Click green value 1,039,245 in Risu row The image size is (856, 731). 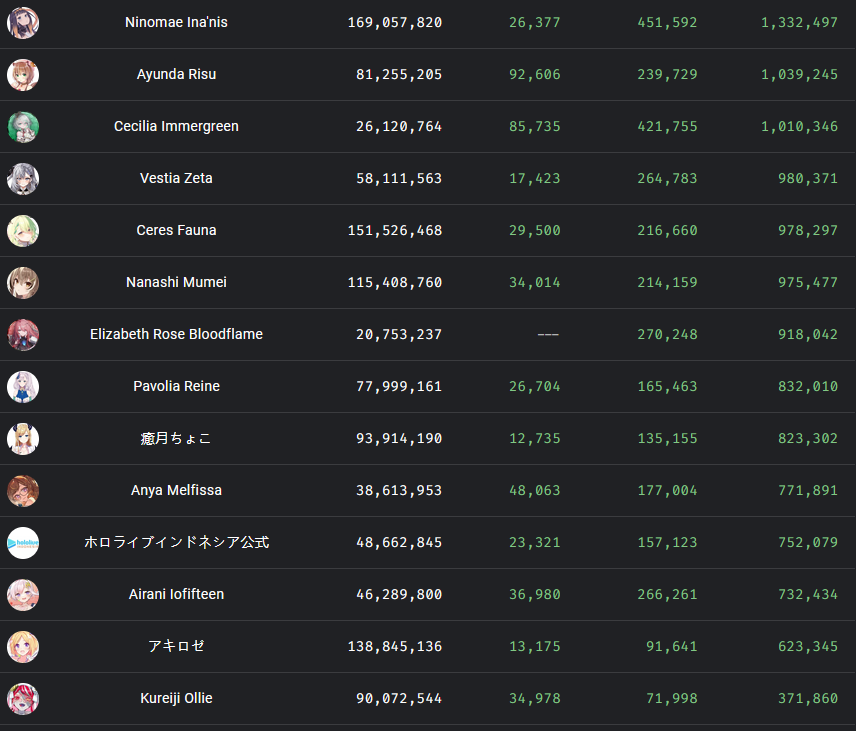coord(799,75)
